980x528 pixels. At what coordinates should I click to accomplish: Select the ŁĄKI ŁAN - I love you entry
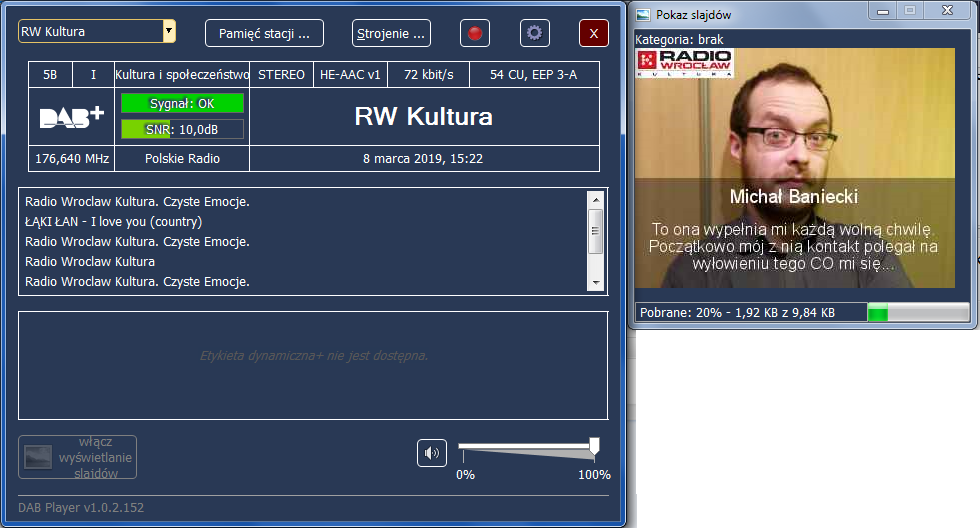pyautogui.click(x=114, y=222)
